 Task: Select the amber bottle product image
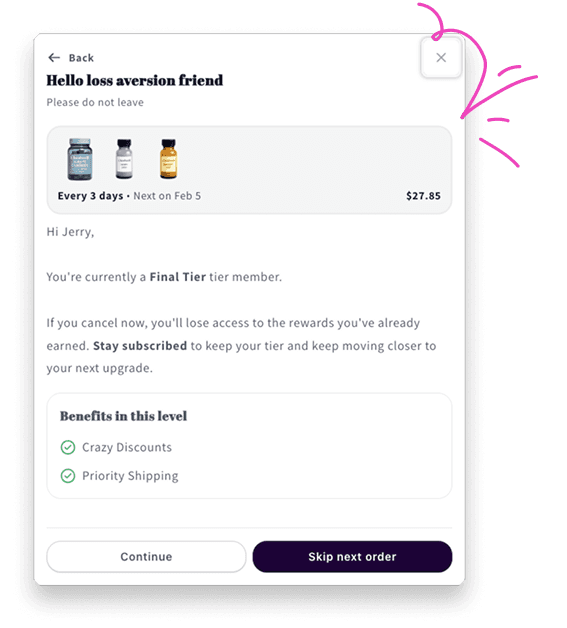(169, 159)
